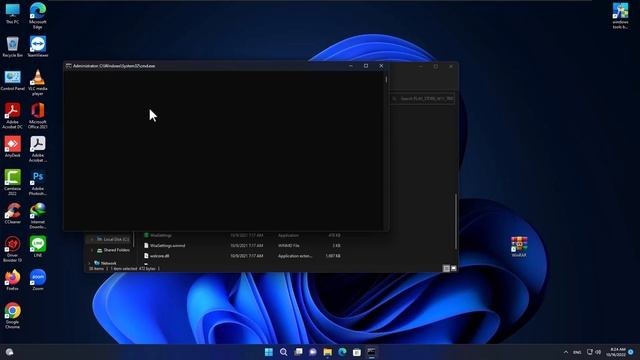Maximize the Administrator cmd window
This screenshot has height=360, width=640.
[366, 66]
